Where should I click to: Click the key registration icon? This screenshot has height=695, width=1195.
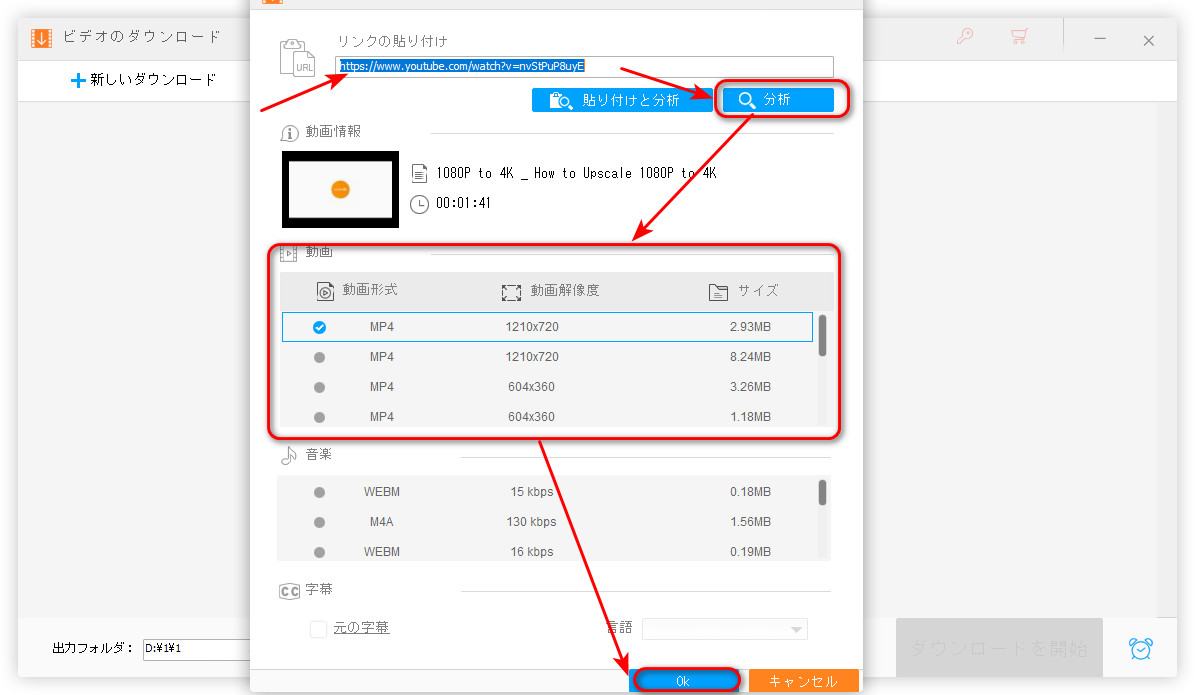point(965,38)
